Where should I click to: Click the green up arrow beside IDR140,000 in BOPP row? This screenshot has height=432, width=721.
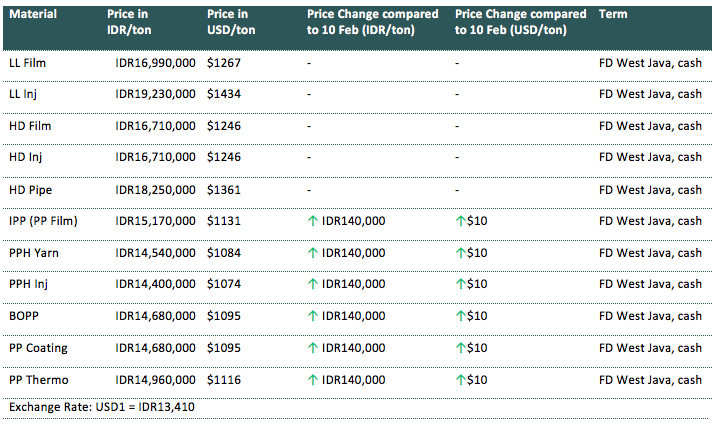click(312, 316)
